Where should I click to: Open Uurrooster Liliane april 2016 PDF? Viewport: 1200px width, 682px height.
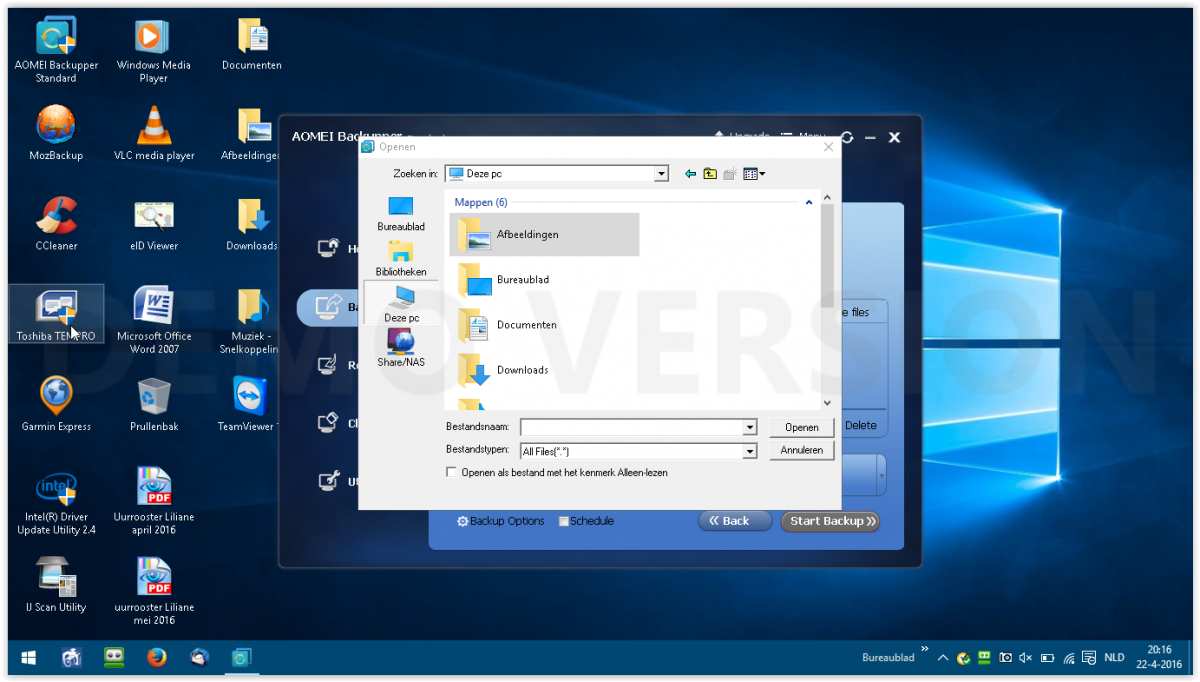tap(153, 501)
